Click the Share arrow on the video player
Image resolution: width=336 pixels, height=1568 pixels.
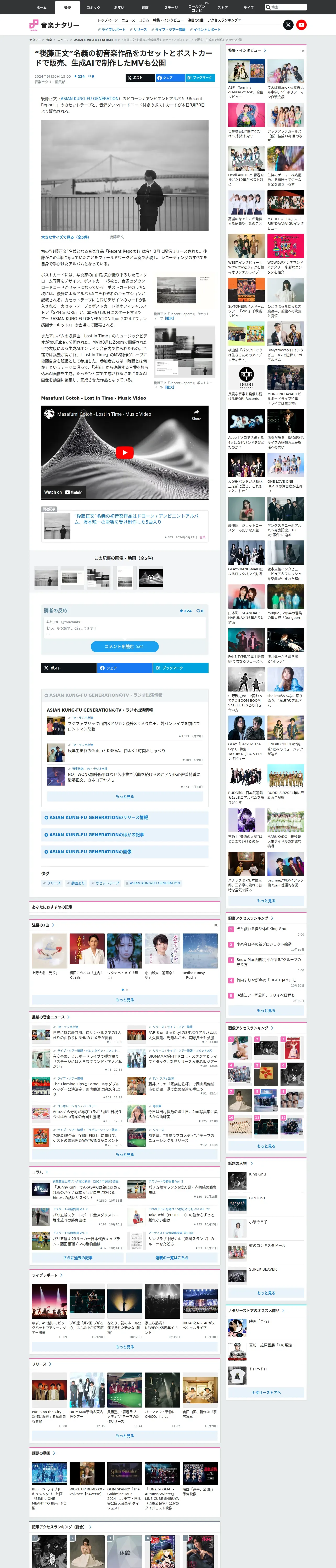pyautogui.click(x=196, y=415)
